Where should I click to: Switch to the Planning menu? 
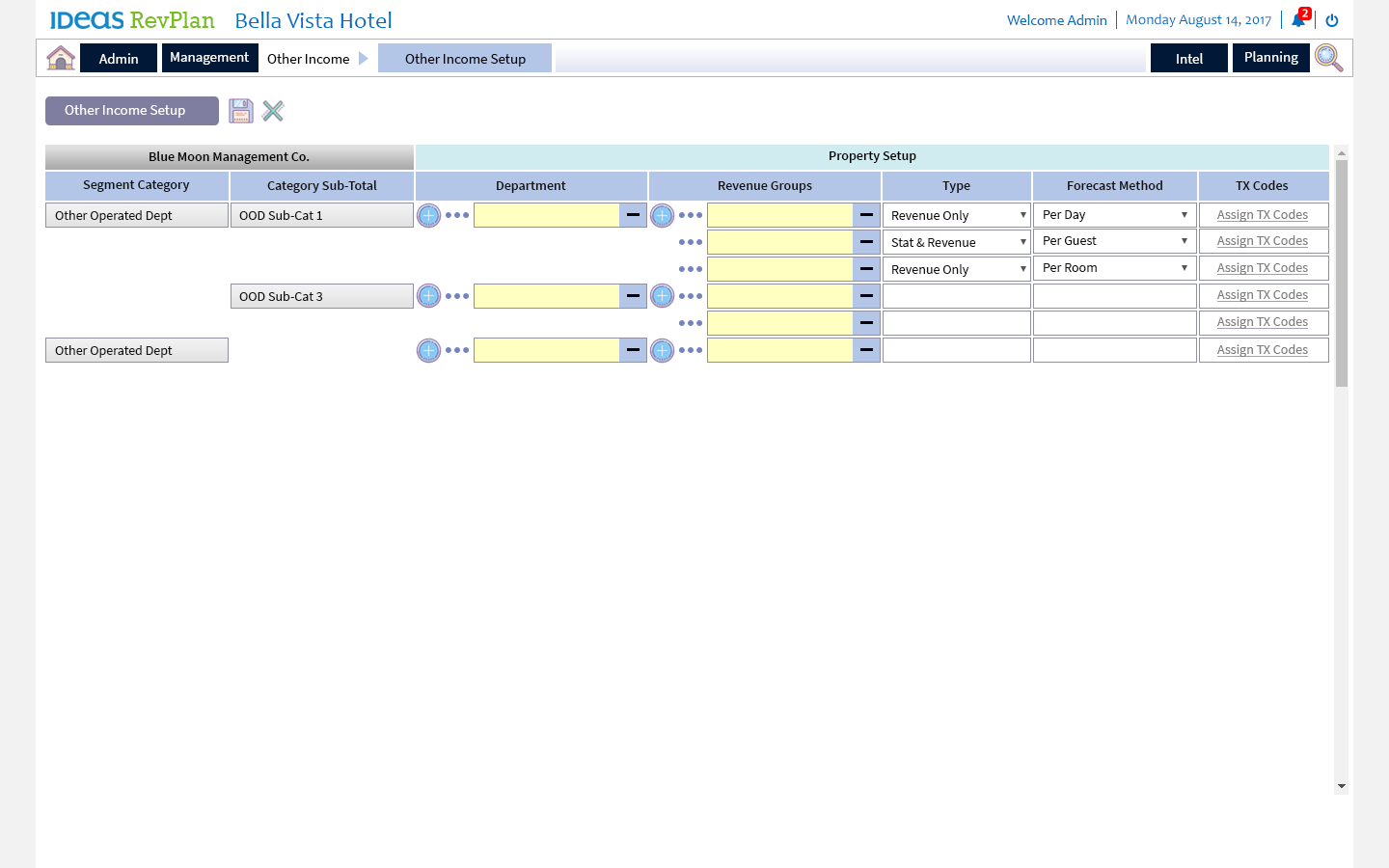(1270, 58)
